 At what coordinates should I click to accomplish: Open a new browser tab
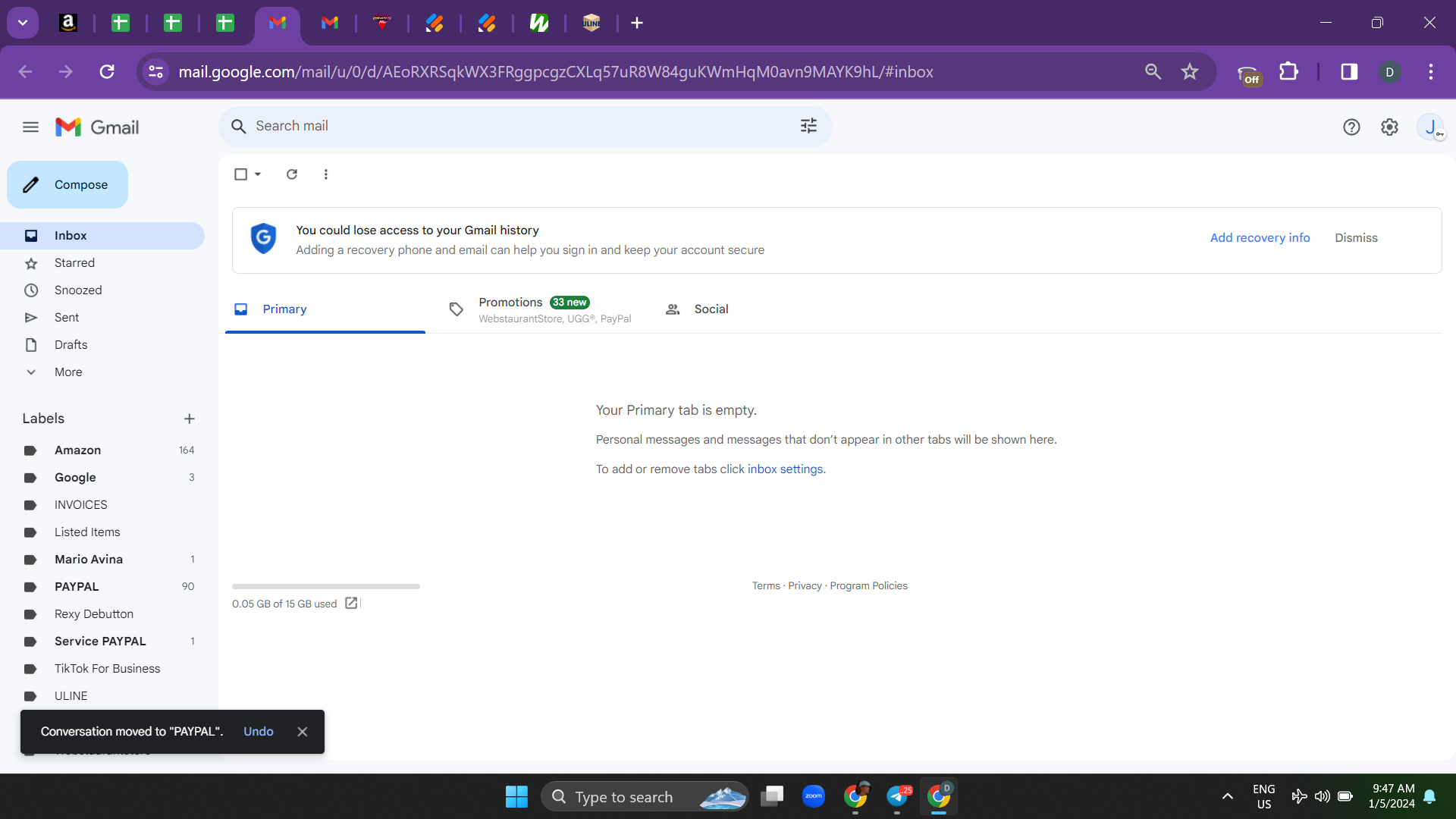637,23
